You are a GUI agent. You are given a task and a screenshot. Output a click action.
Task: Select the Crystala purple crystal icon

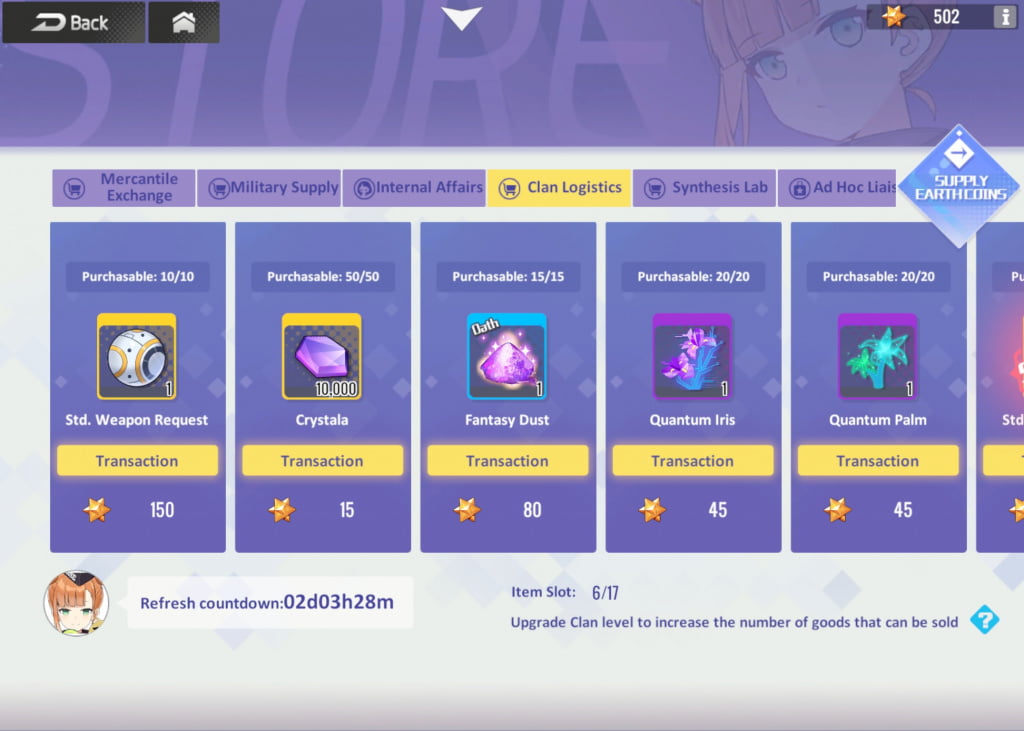(x=321, y=356)
